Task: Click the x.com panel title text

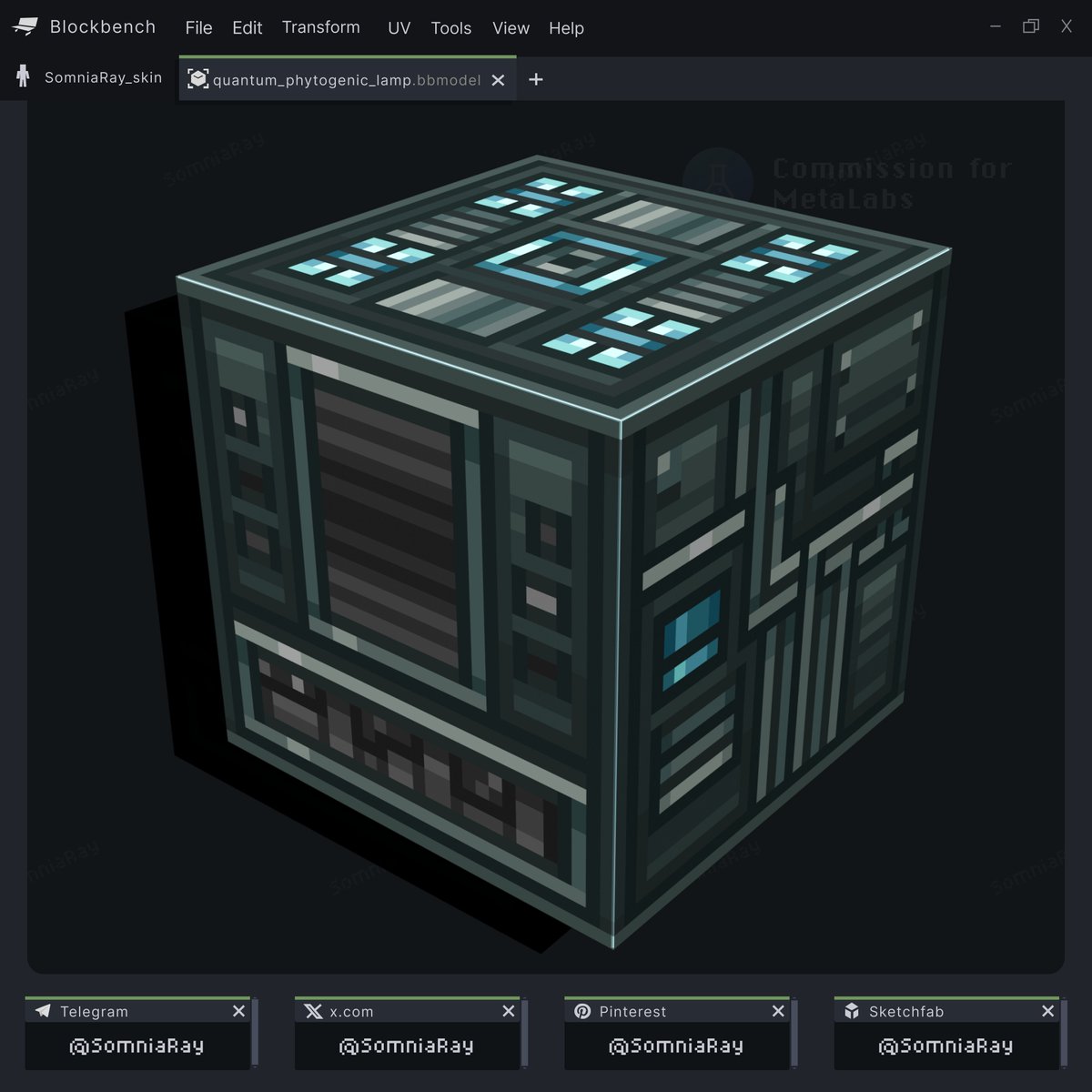Action: point(351,1012)
